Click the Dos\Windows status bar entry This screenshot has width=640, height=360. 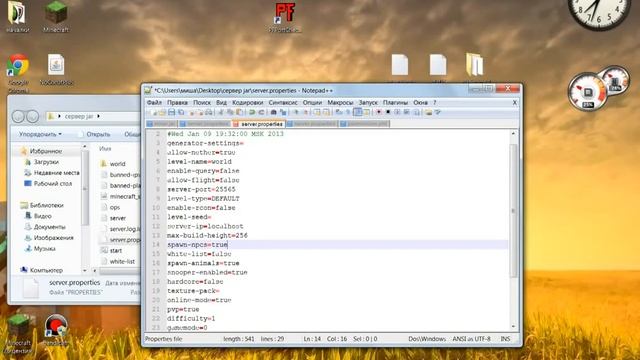pos(427,339)
